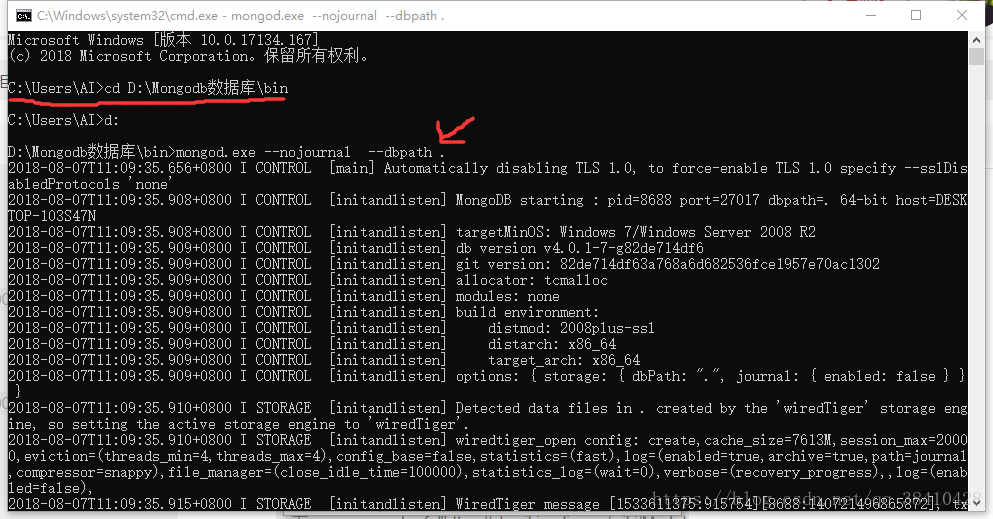Maximize the cmd.exe window
This screenshot has width=993, height=519.
pos(916,15)
